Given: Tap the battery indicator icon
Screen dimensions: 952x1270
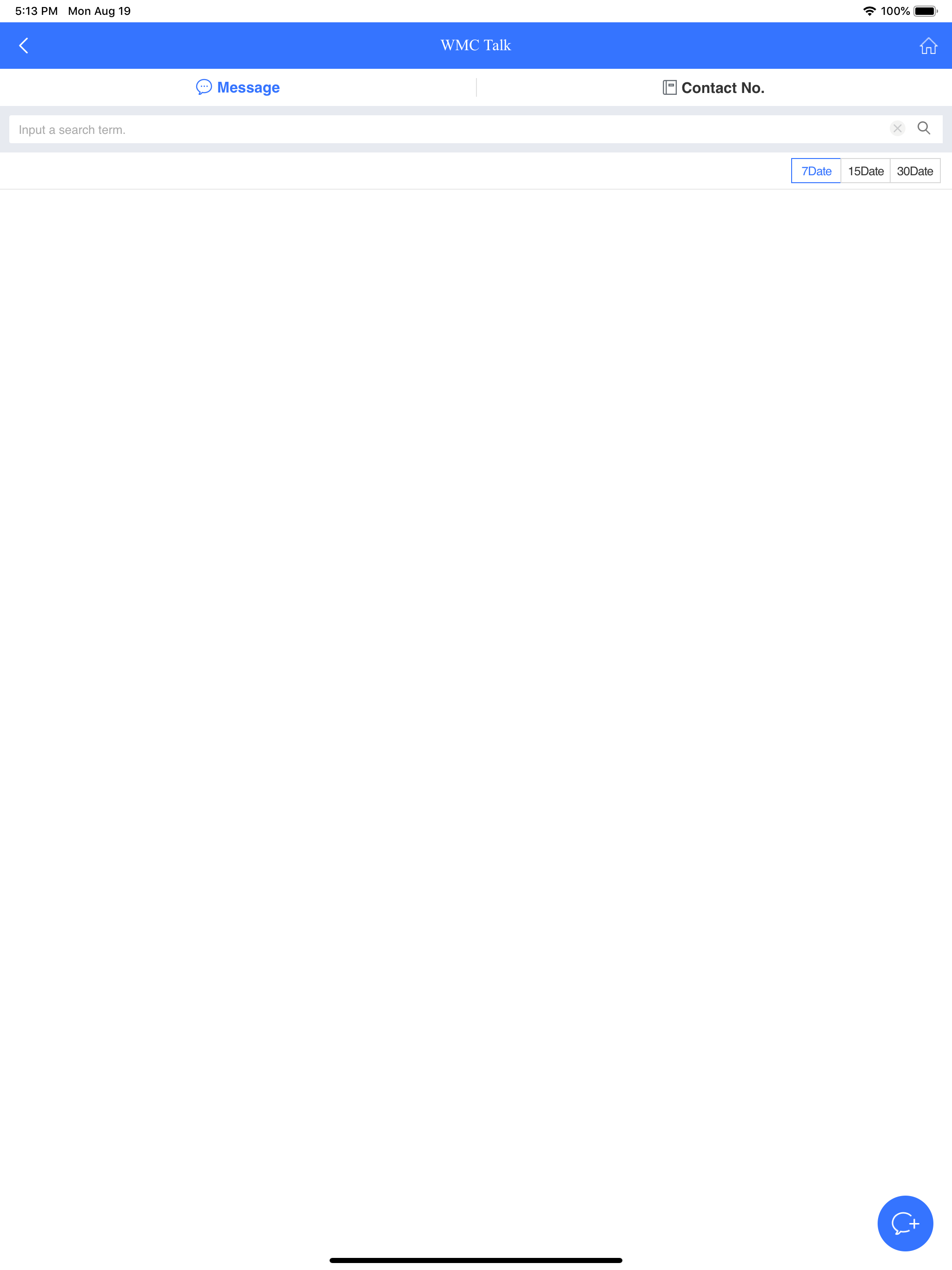Looking at the screenshot, I should tap(925, 11).
